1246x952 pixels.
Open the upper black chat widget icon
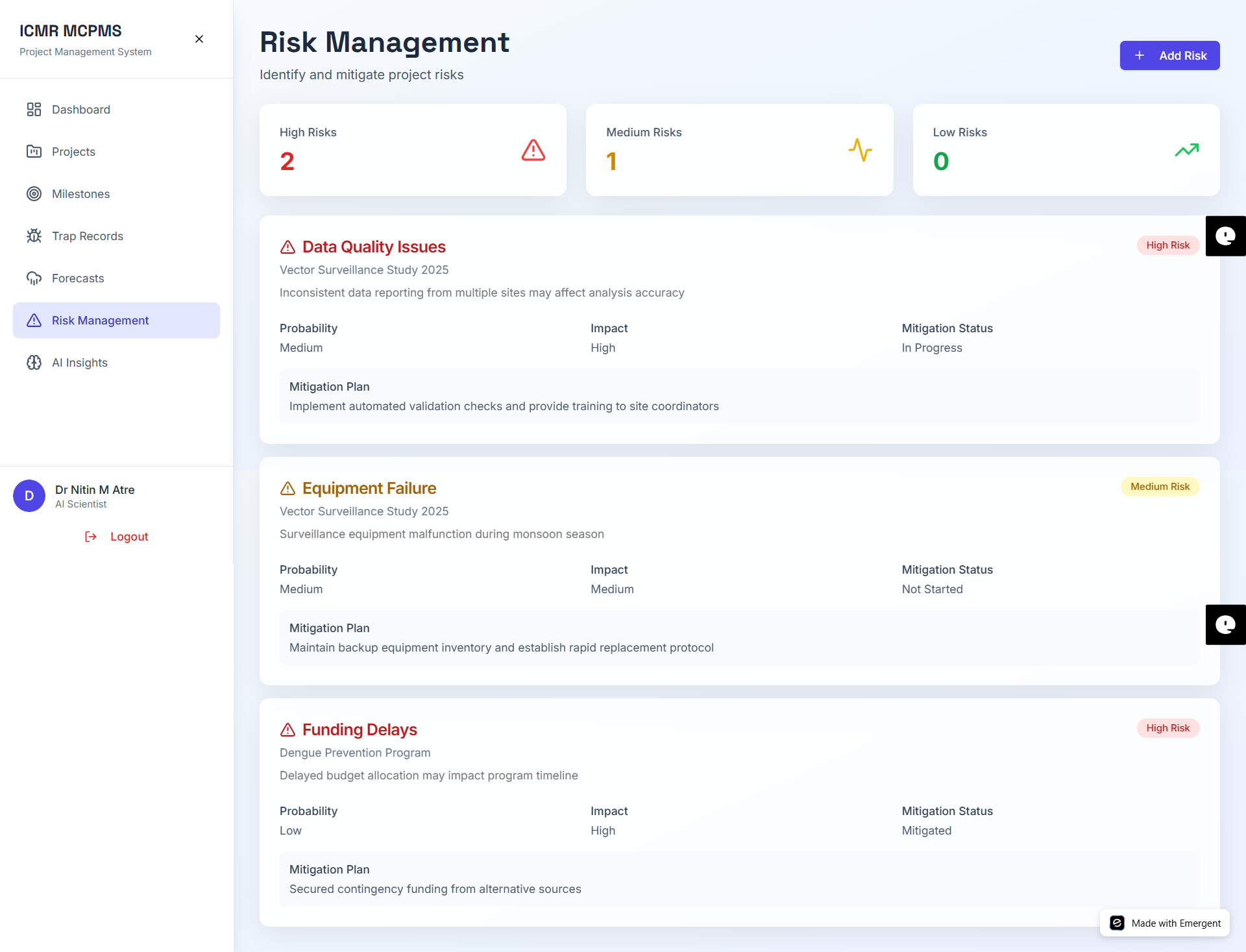1225,236
